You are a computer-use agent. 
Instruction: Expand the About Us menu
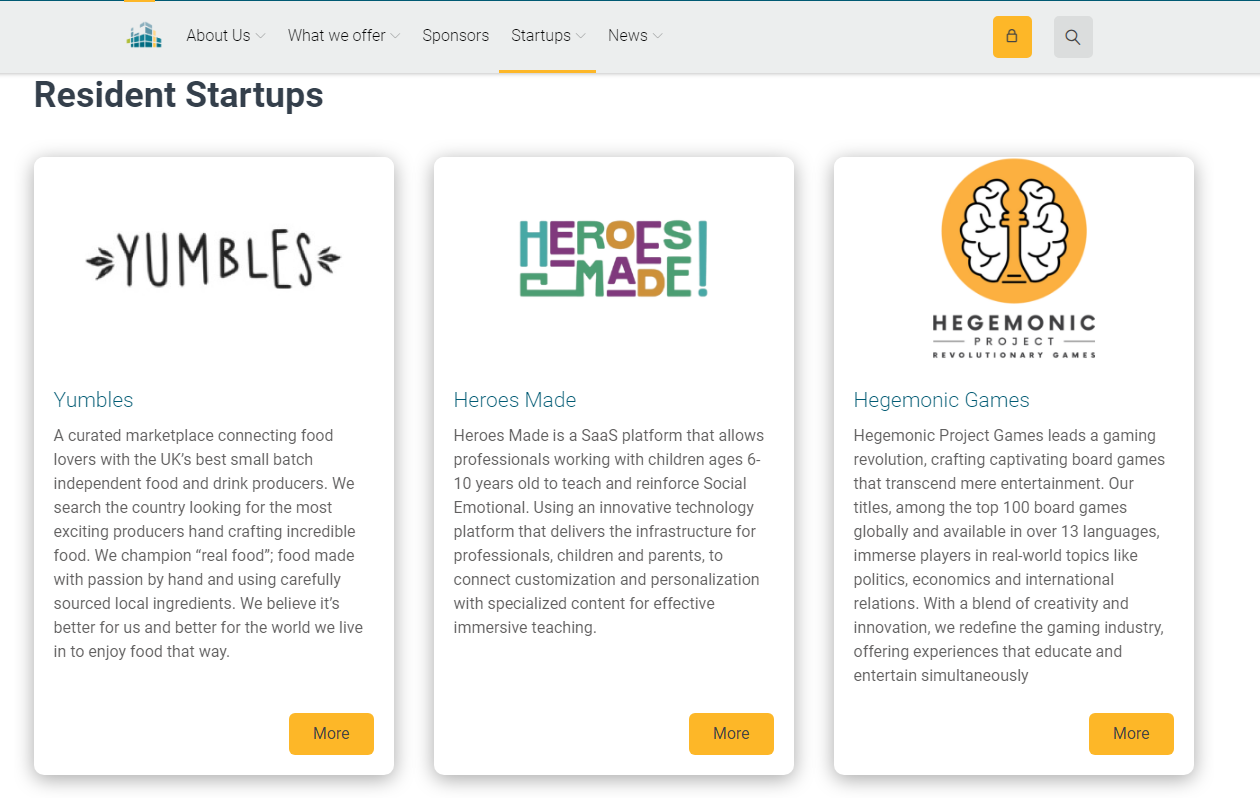click(226, 36)
